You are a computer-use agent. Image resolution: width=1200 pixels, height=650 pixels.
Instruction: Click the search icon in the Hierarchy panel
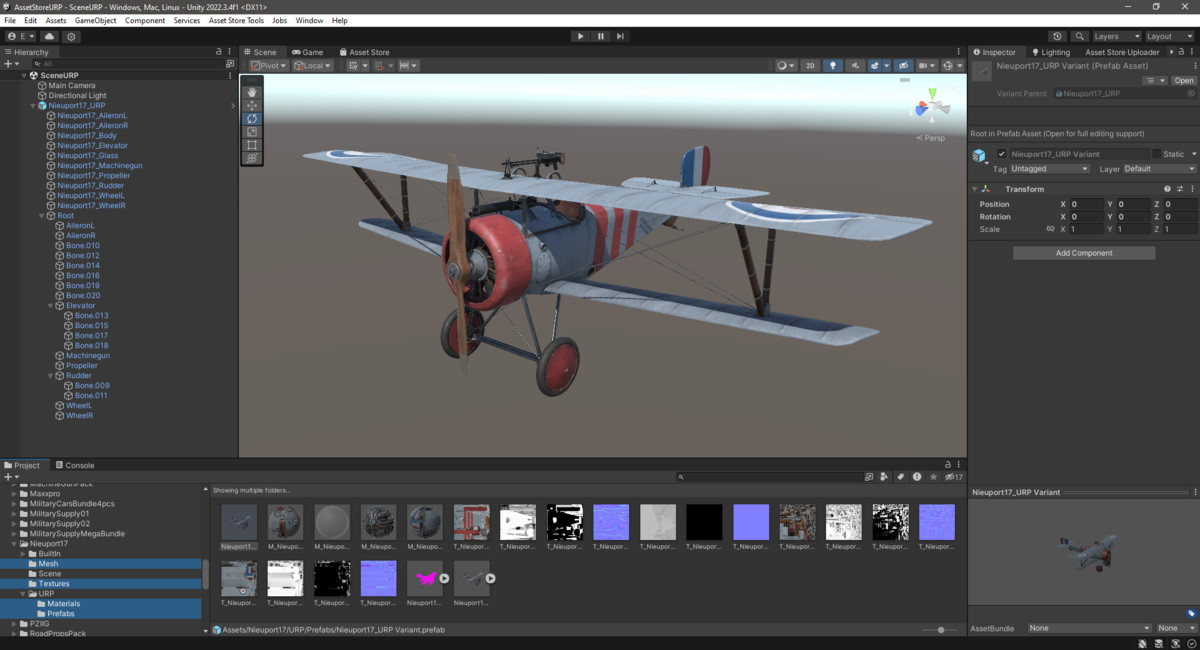[x=38, y=64]
